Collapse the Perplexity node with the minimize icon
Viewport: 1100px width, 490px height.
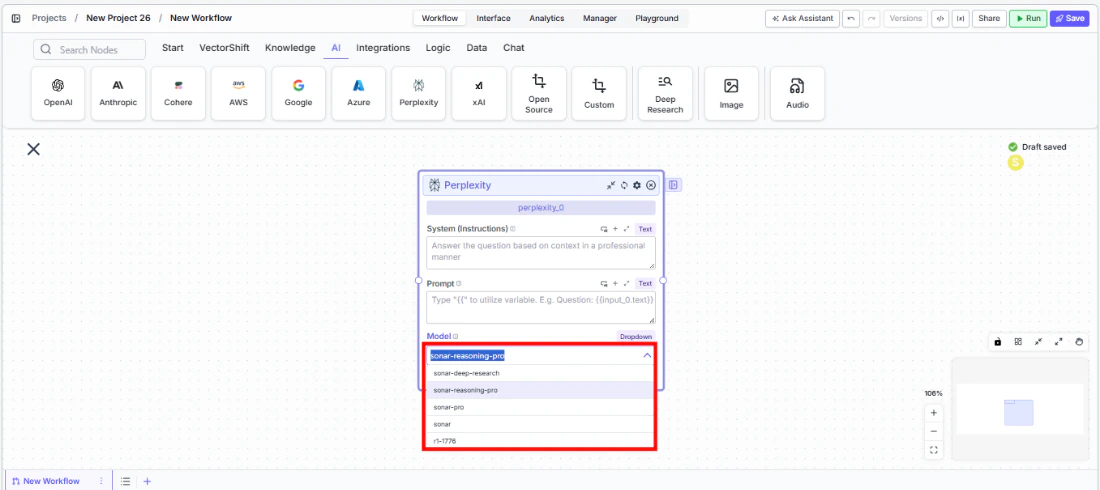[611, 185]
